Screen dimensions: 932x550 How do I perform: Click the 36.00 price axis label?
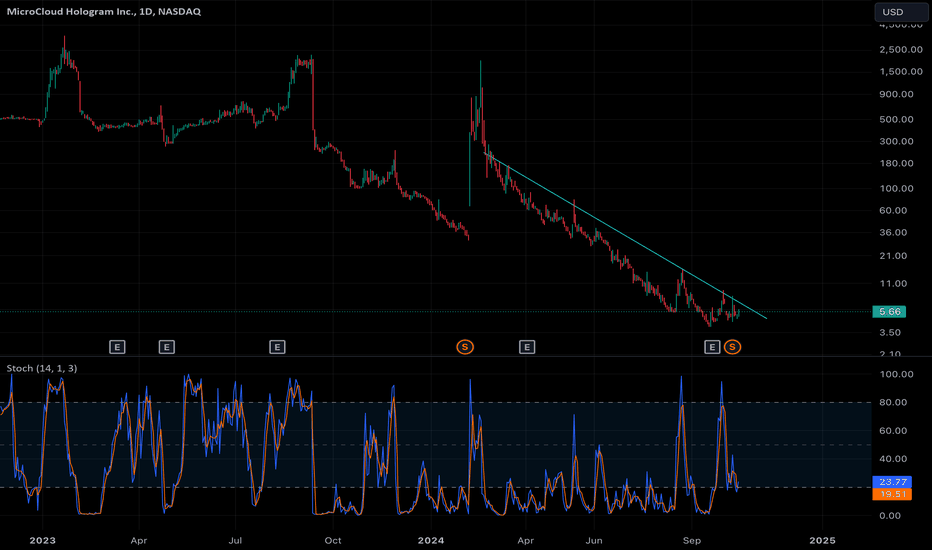893,232
